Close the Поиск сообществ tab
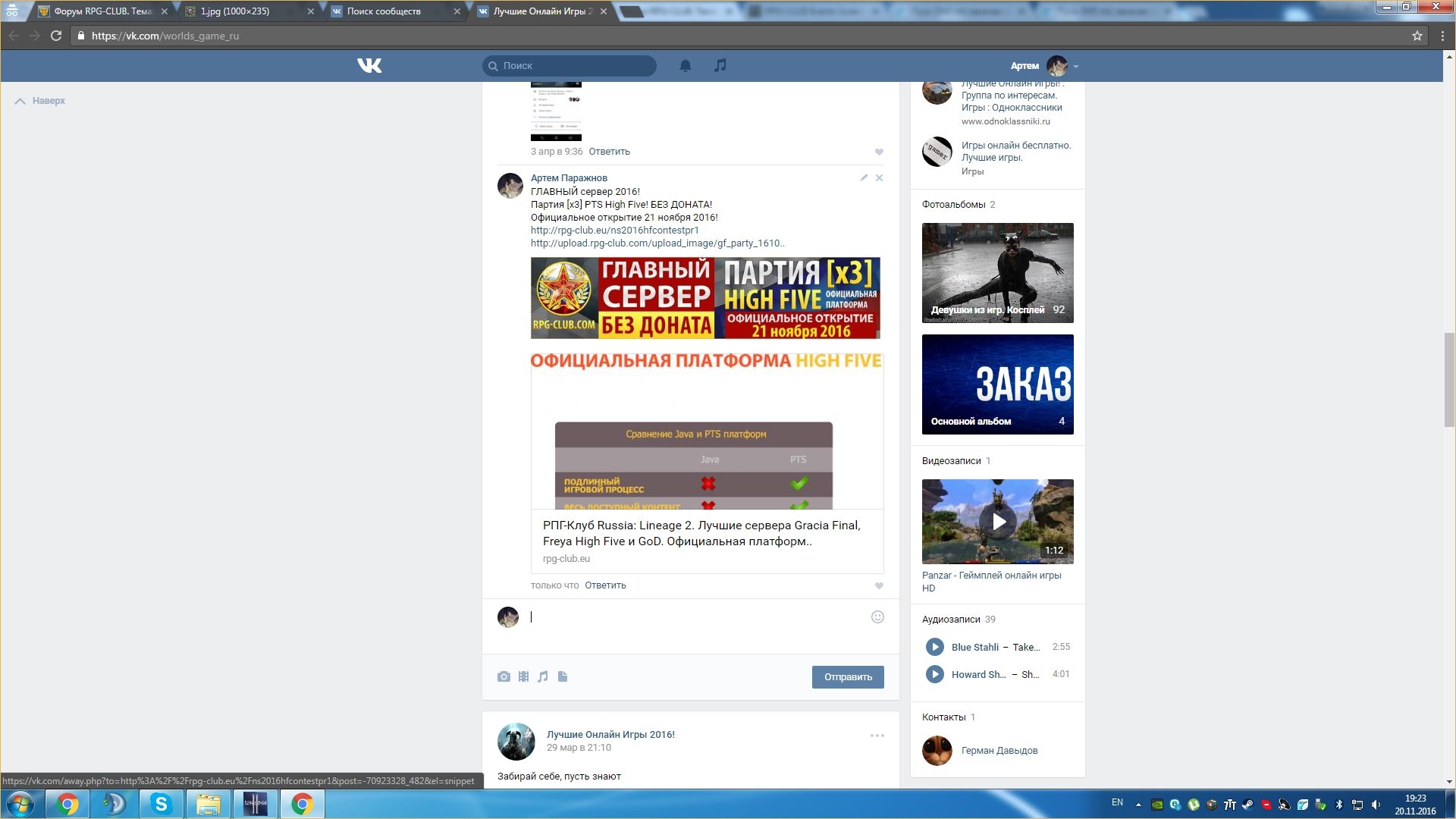 tap(457, 11)
